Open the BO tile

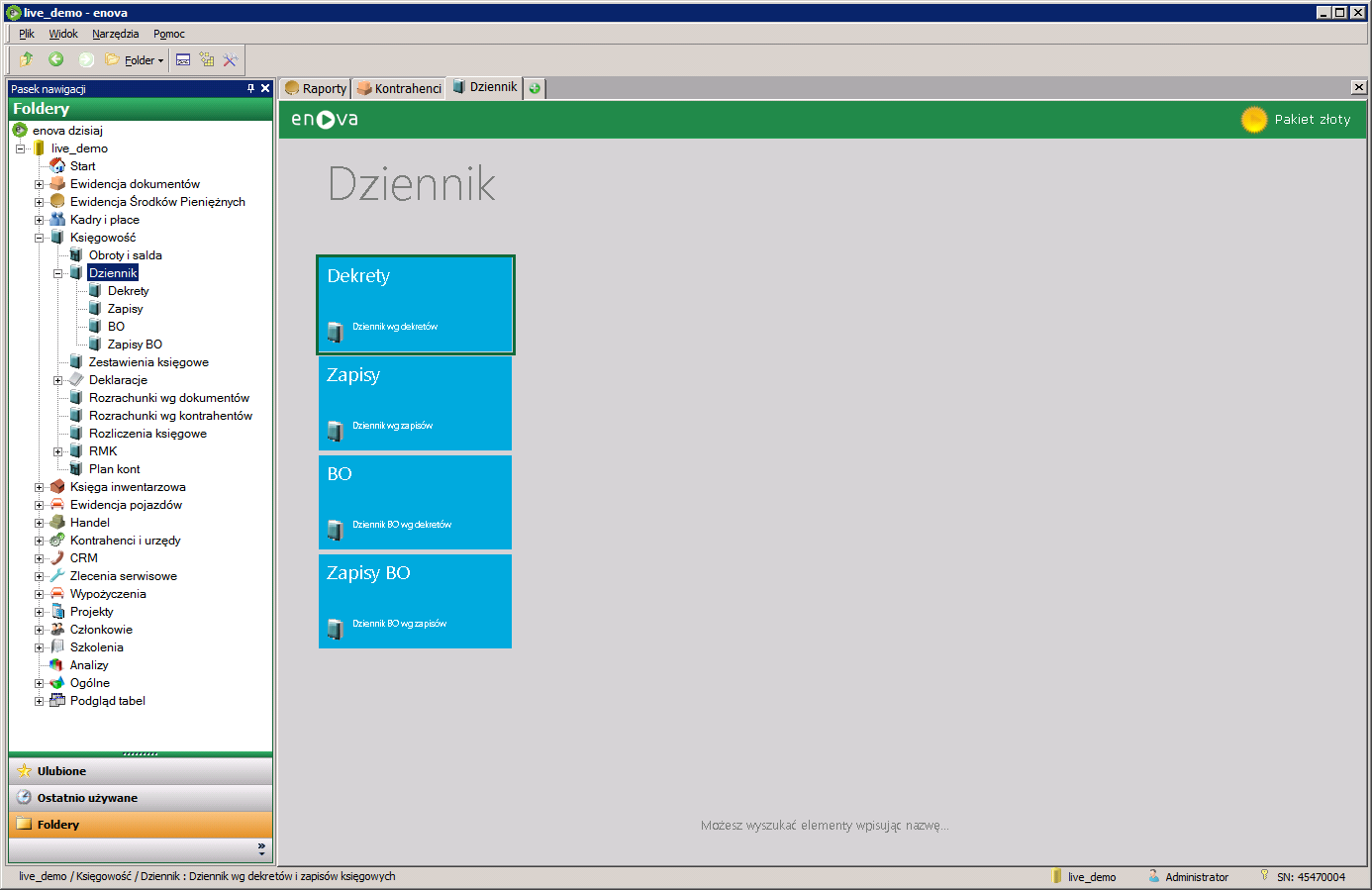[416, 502]
